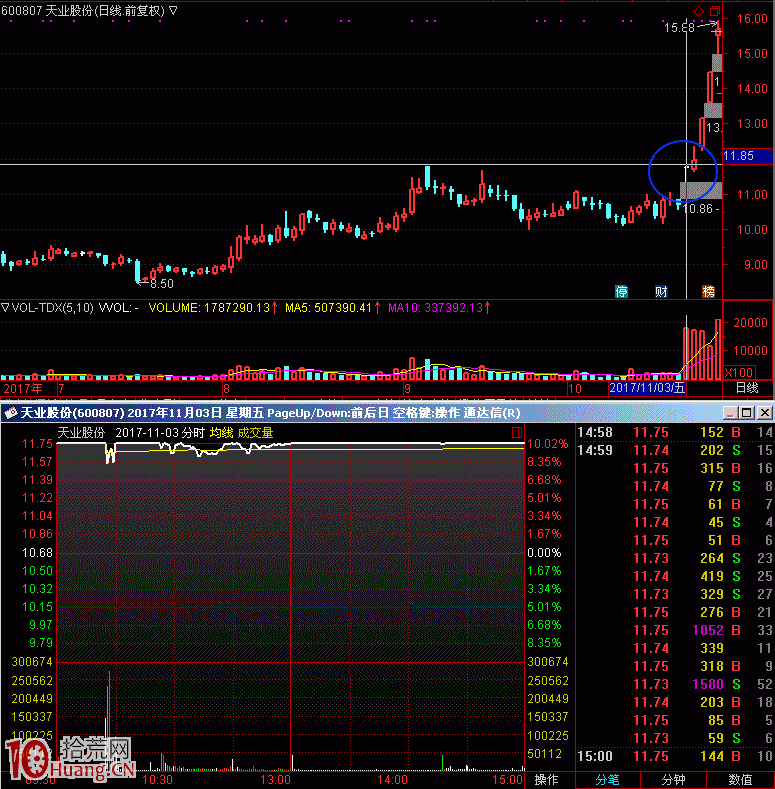This screenshot has height=789, width=775.
Task: Click the 2017年 label on the date axis
Action: tap(23, 388)
